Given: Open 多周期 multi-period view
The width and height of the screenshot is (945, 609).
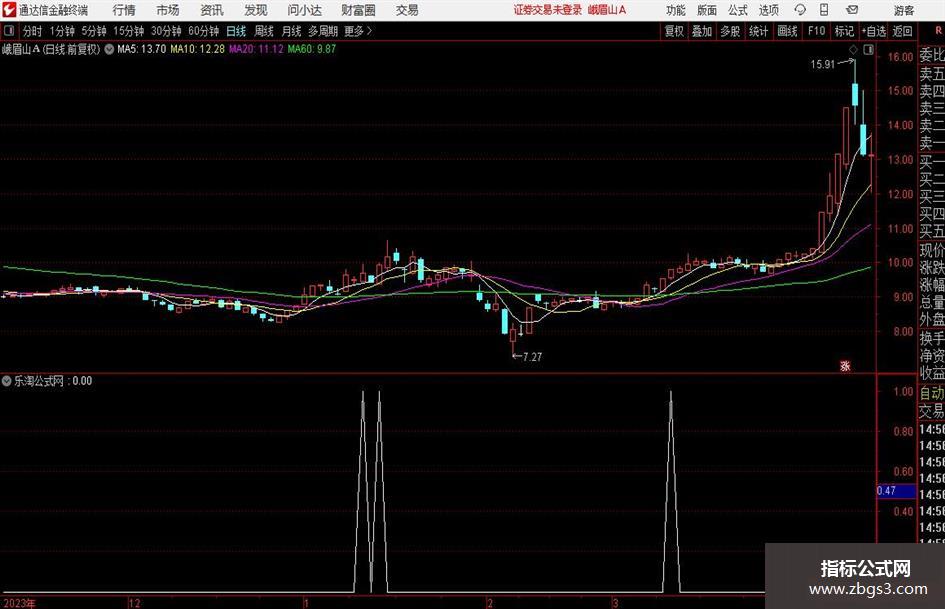Looking at the screenshot, I should click(x=323, y=31).
